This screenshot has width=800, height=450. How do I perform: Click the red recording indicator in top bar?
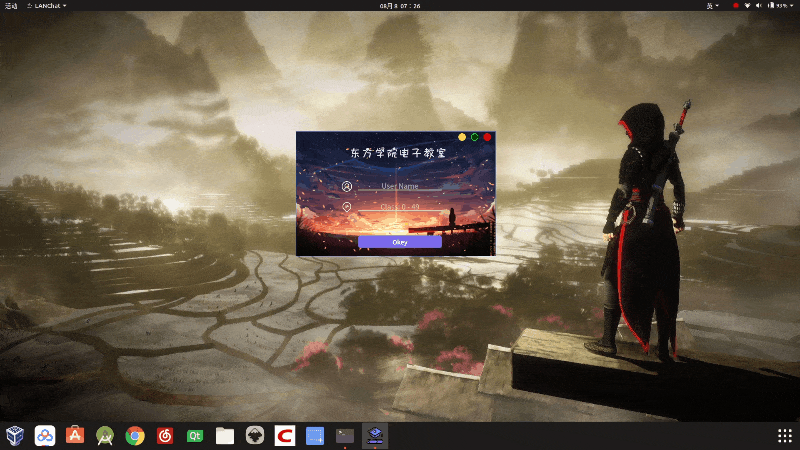click(736, 6)
